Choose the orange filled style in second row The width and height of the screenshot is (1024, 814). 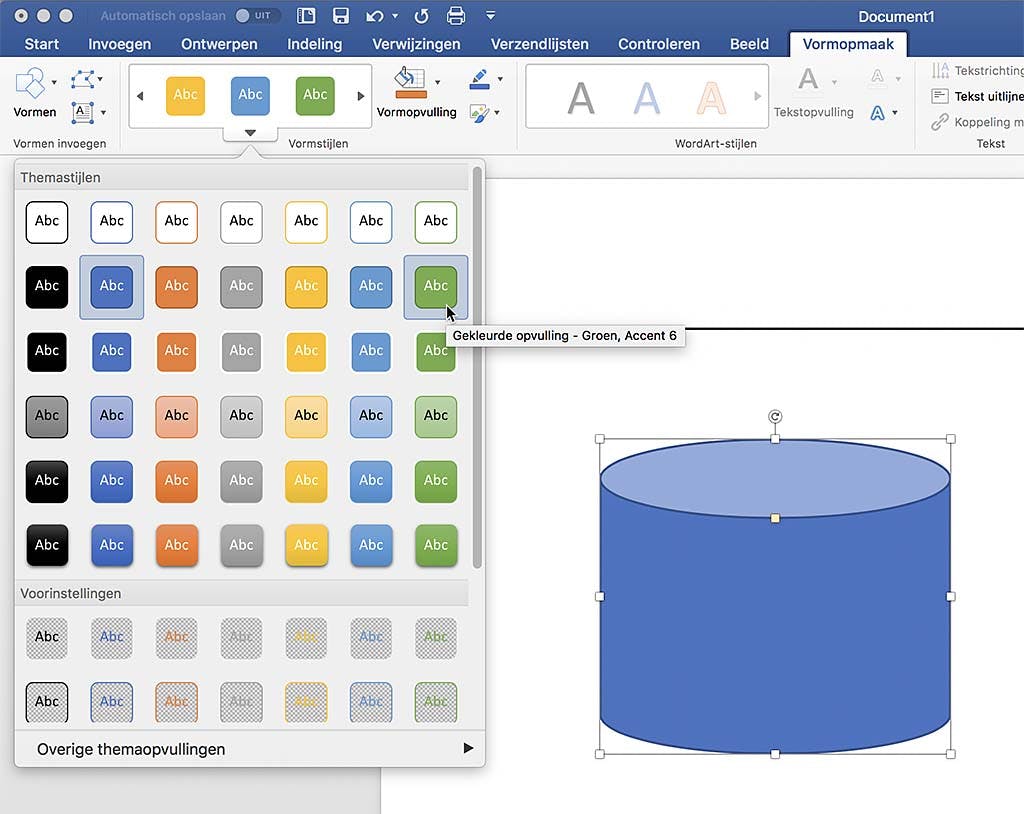click(x=177, y=286)
